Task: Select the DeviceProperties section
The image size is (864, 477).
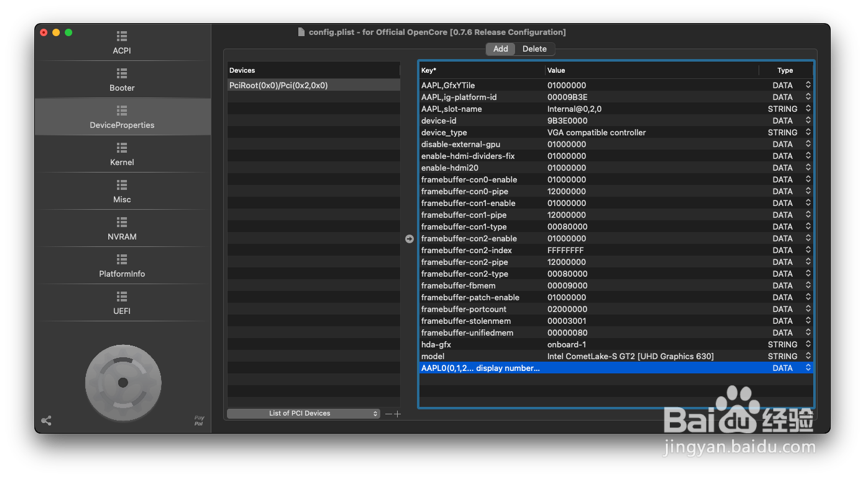Action: click(122, 117)
